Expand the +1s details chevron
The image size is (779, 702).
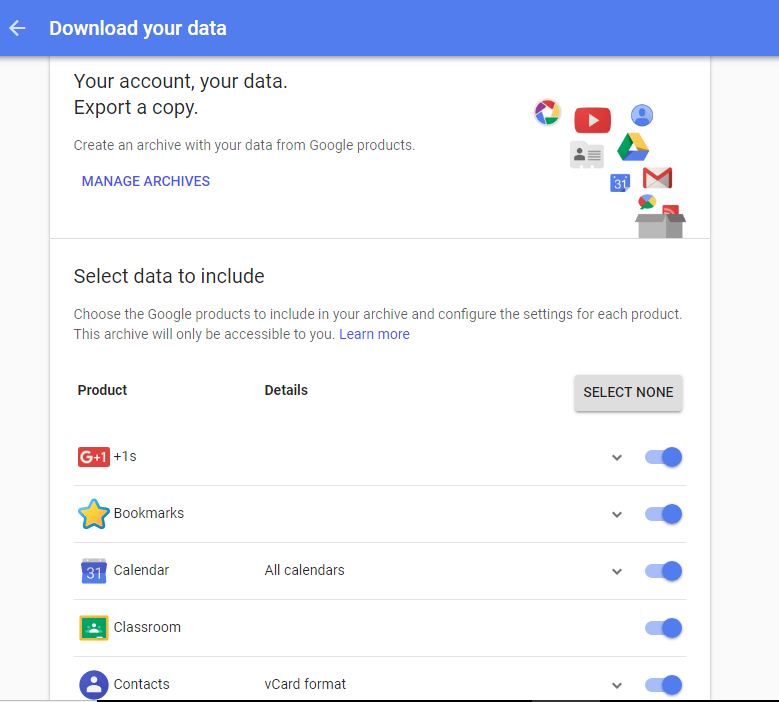(617, 458)
